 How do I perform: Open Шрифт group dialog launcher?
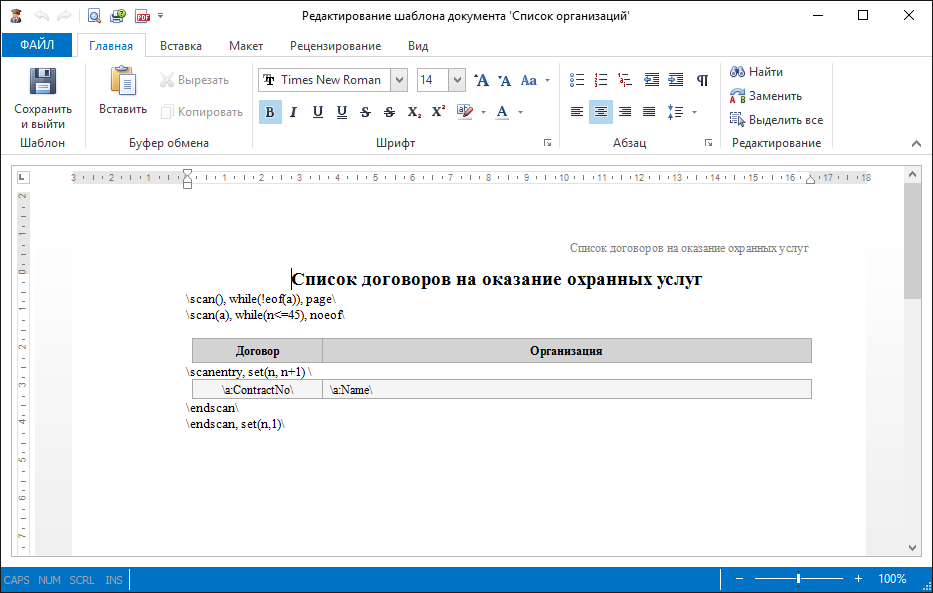tap(547, 143)
